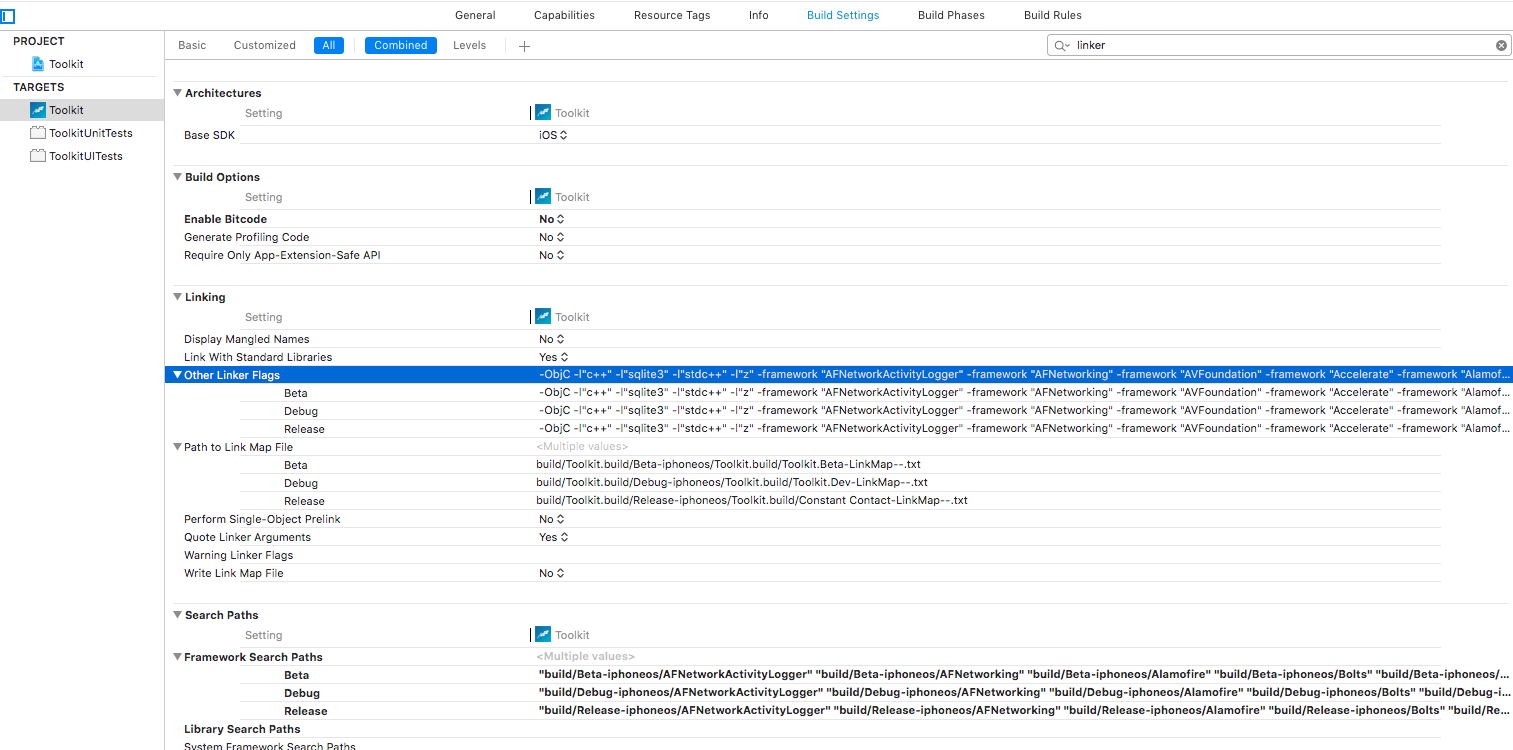1513x750 pixels.
Task: Collapse the Other Linker Flags row
Action: tap(177, 375)
